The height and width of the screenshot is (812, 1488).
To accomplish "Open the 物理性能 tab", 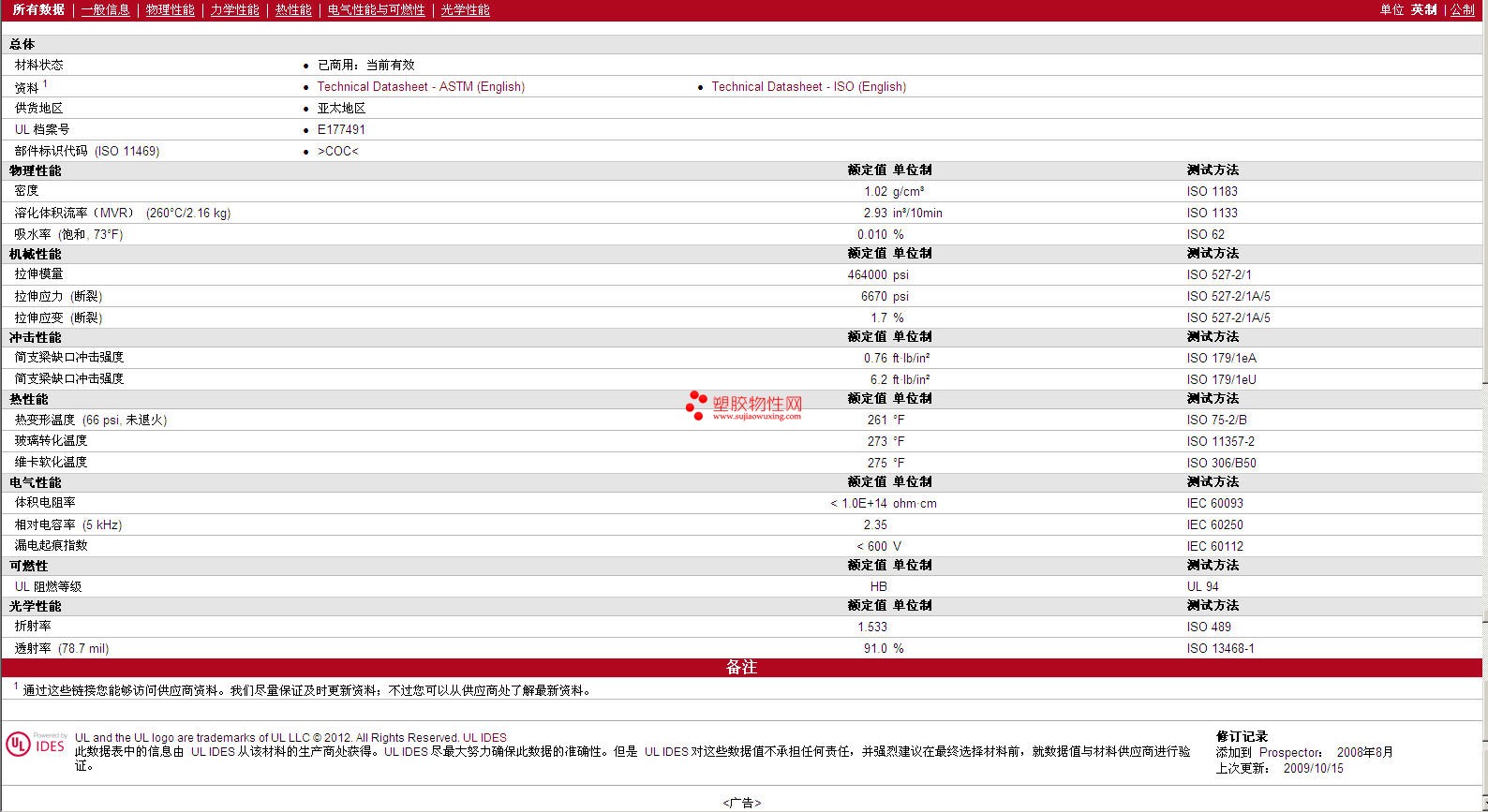I will (x=170, y=9).
